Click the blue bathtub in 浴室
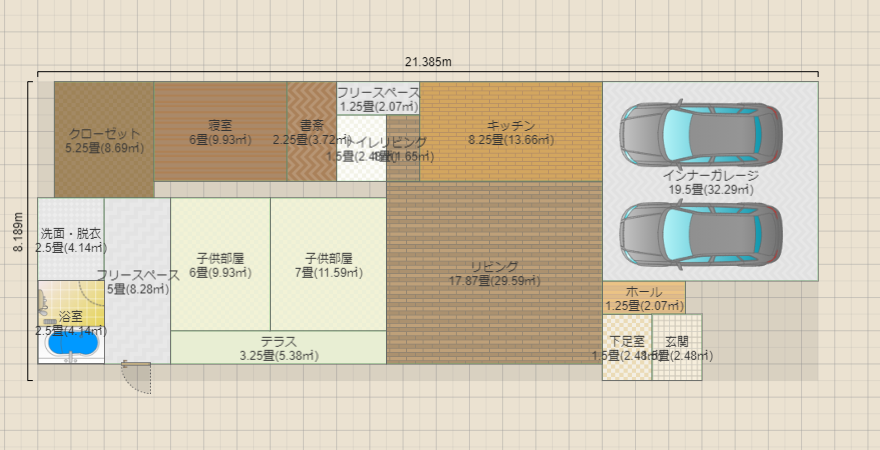Viewport: 880px width, 450px height. (73, 343)
